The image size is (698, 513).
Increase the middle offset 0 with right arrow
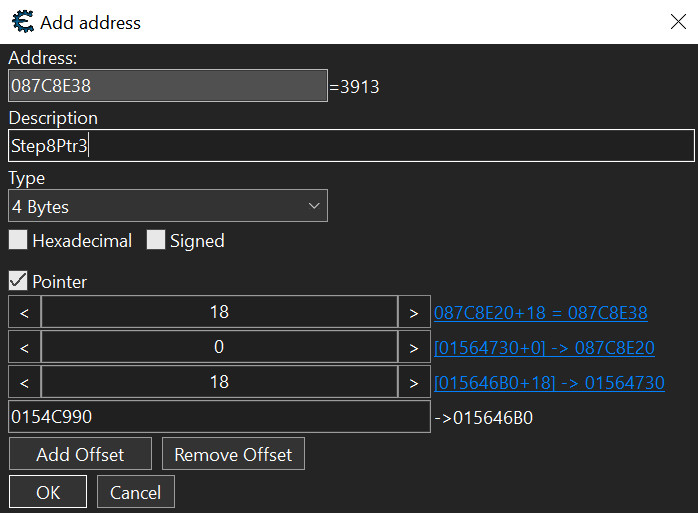coord(412,348)
